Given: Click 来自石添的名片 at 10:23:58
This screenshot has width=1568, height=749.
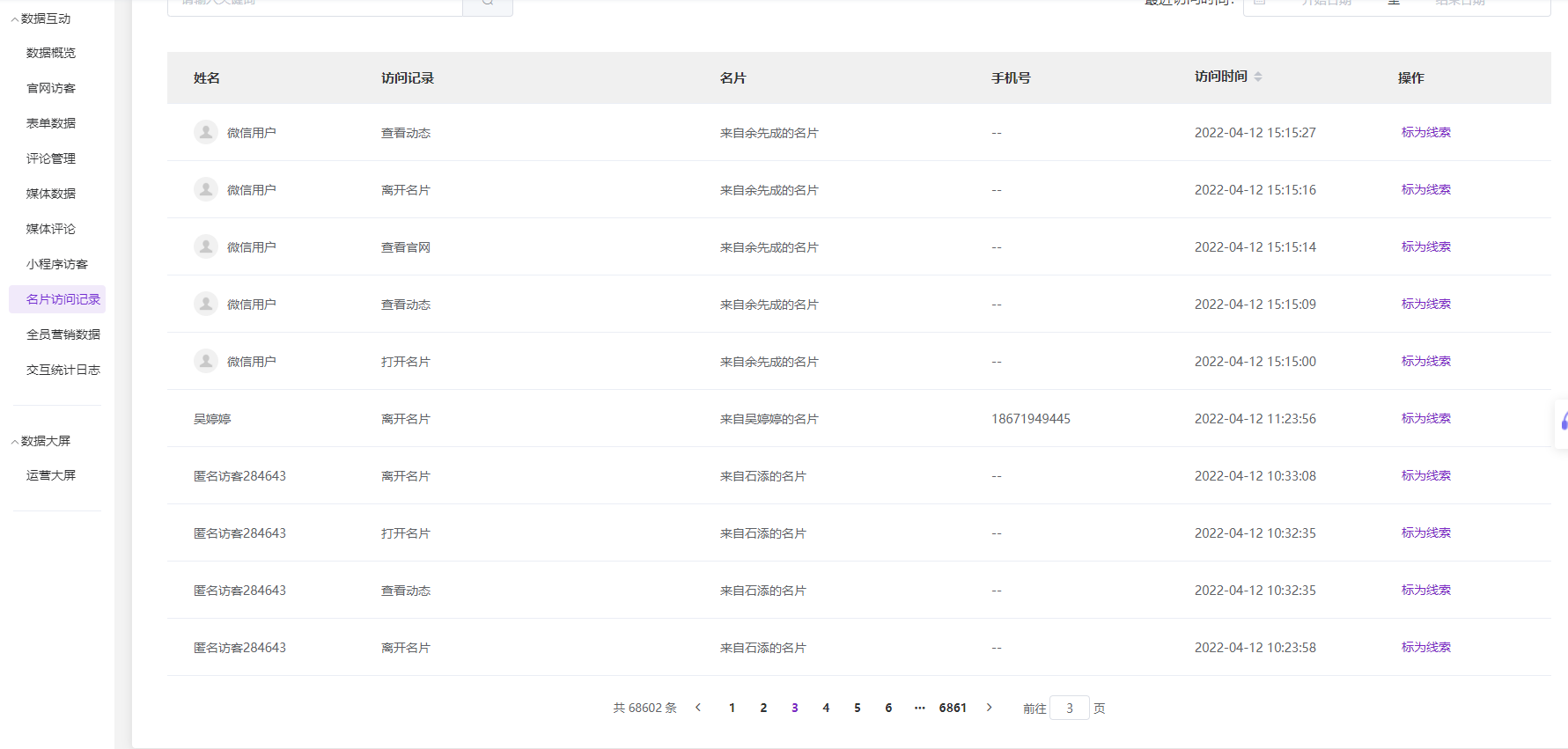Looking at the screenshot, I should [x=763, y=648].
